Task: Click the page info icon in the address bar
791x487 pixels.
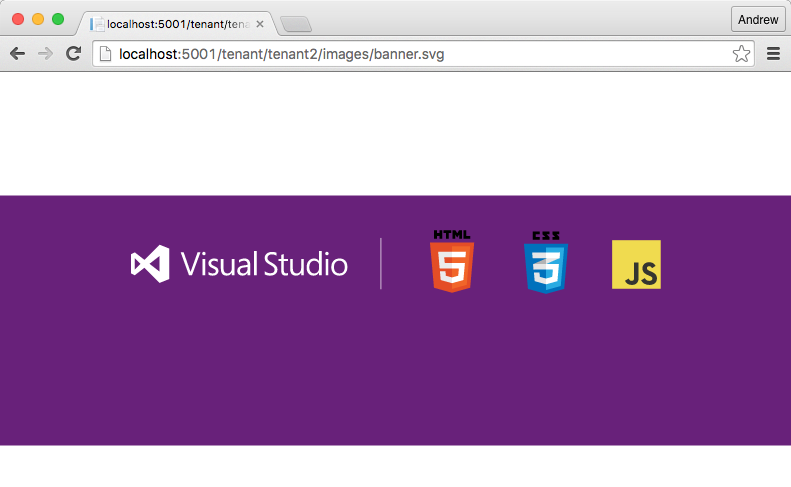Action: (105, 53)
